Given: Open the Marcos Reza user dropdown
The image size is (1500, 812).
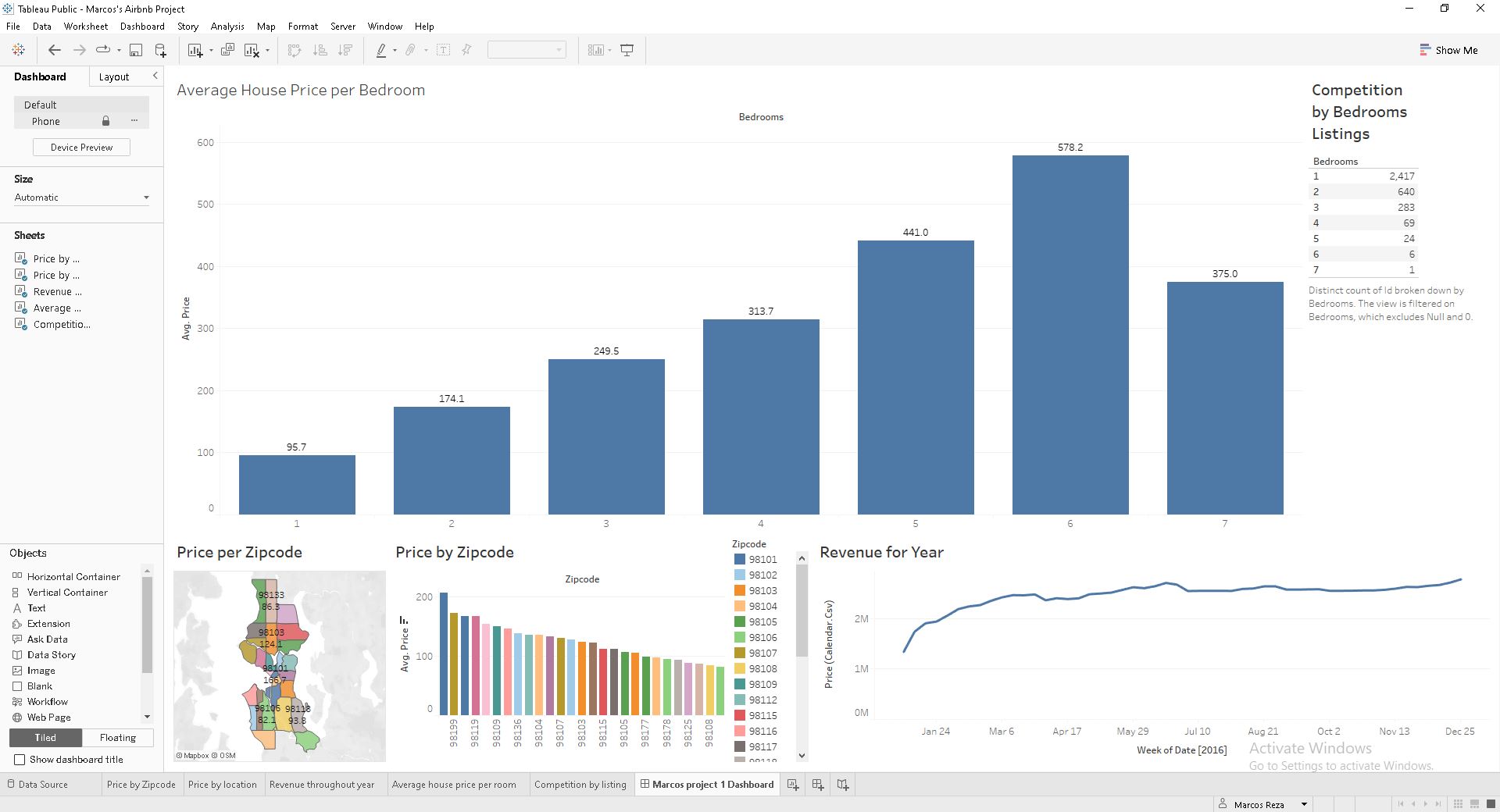Looking at the screenshot, I should pos(1304,804).
